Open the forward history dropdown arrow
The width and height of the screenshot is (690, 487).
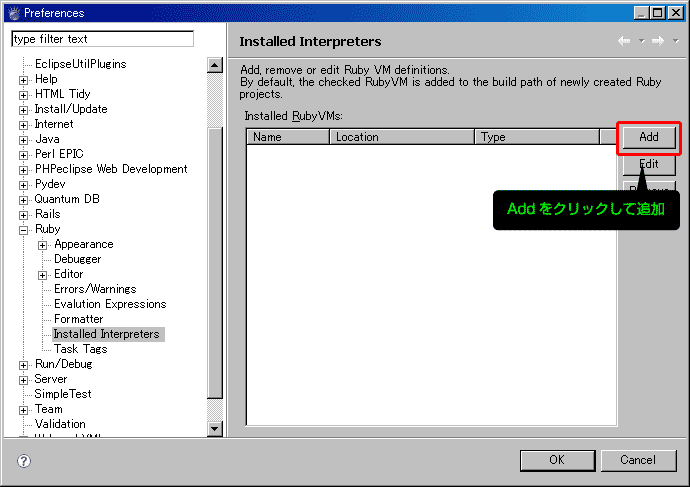[x=676, y=41]
